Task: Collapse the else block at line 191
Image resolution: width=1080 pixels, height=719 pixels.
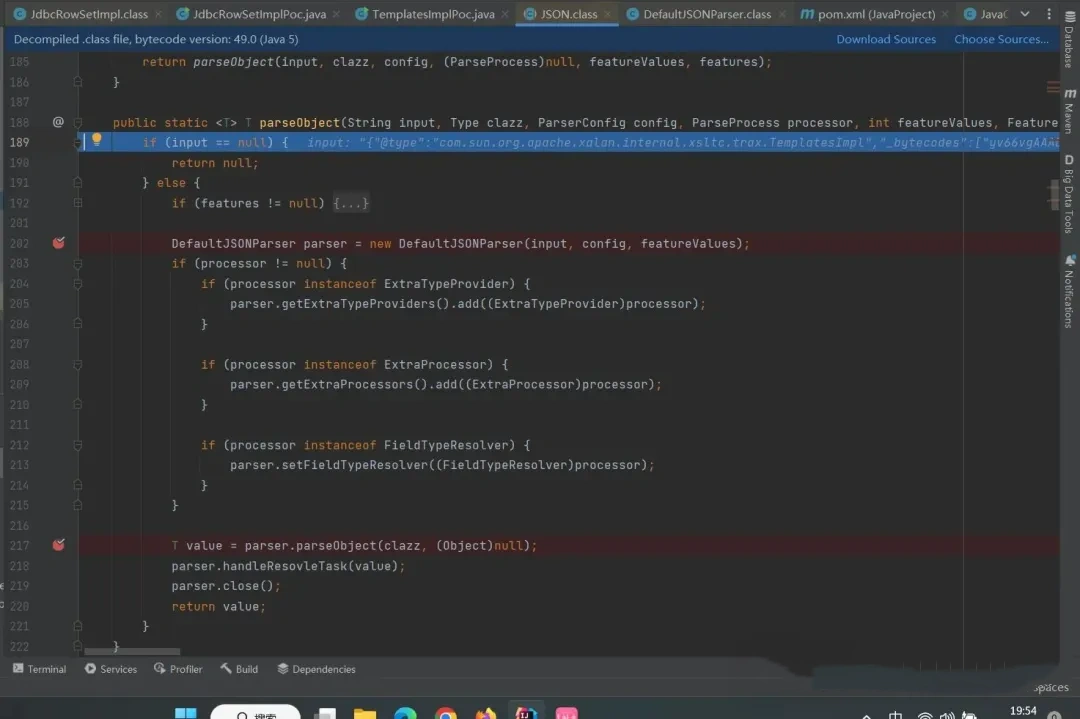Action: [x=78, y=183]
